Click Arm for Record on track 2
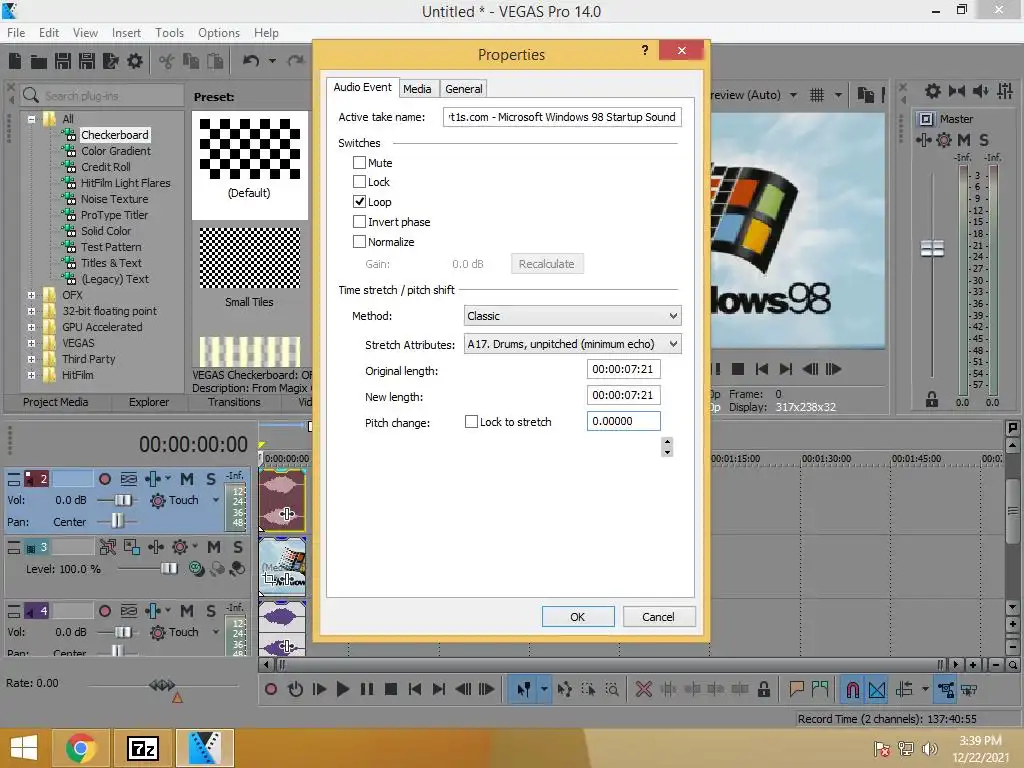This screenshot has width=1024, height=768. click(104, 479)
